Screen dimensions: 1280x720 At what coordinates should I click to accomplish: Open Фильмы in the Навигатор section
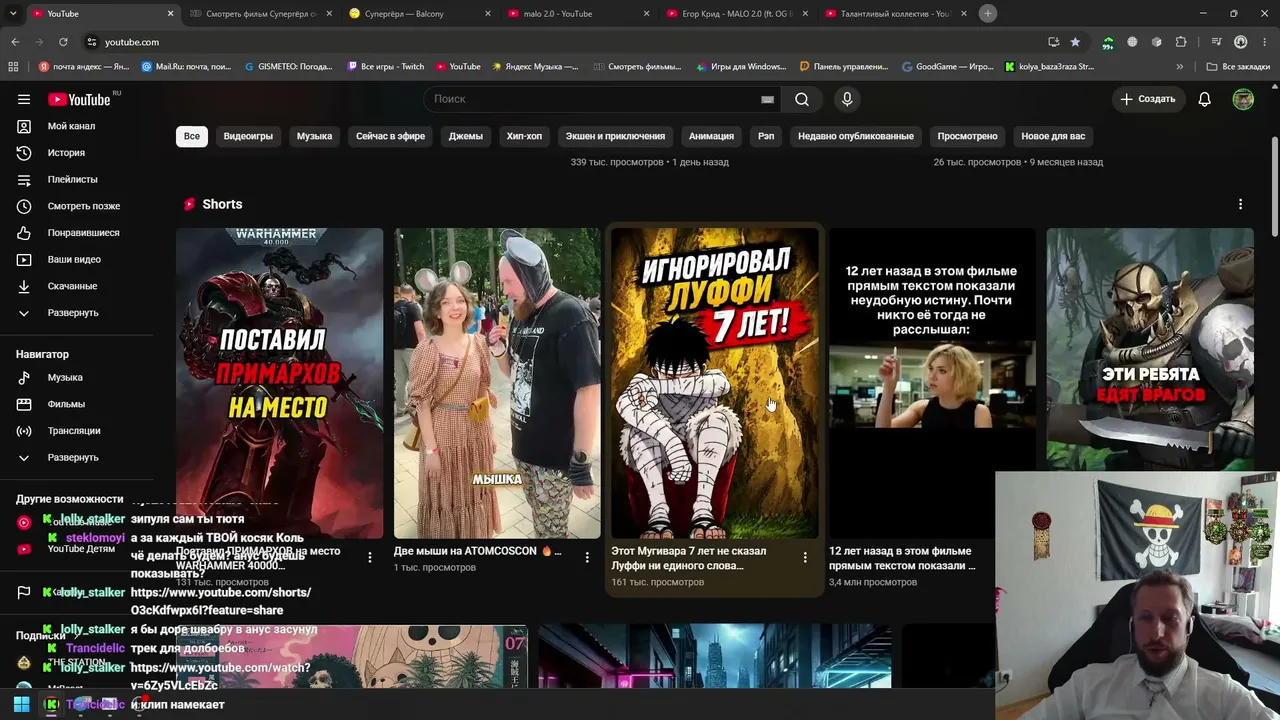[66, 404]
